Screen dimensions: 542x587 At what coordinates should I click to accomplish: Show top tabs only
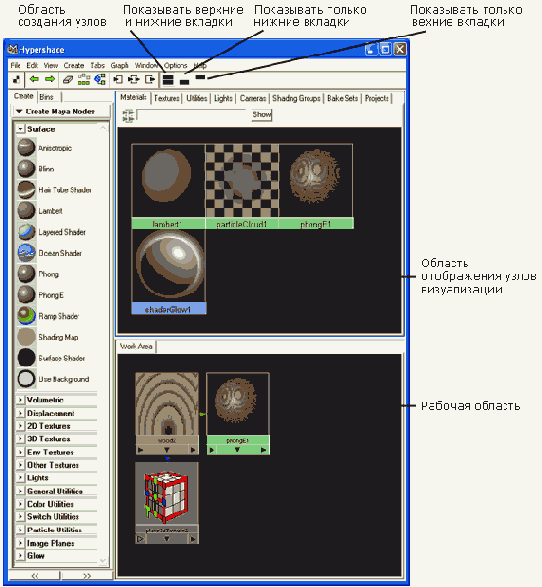pos(201,77)
